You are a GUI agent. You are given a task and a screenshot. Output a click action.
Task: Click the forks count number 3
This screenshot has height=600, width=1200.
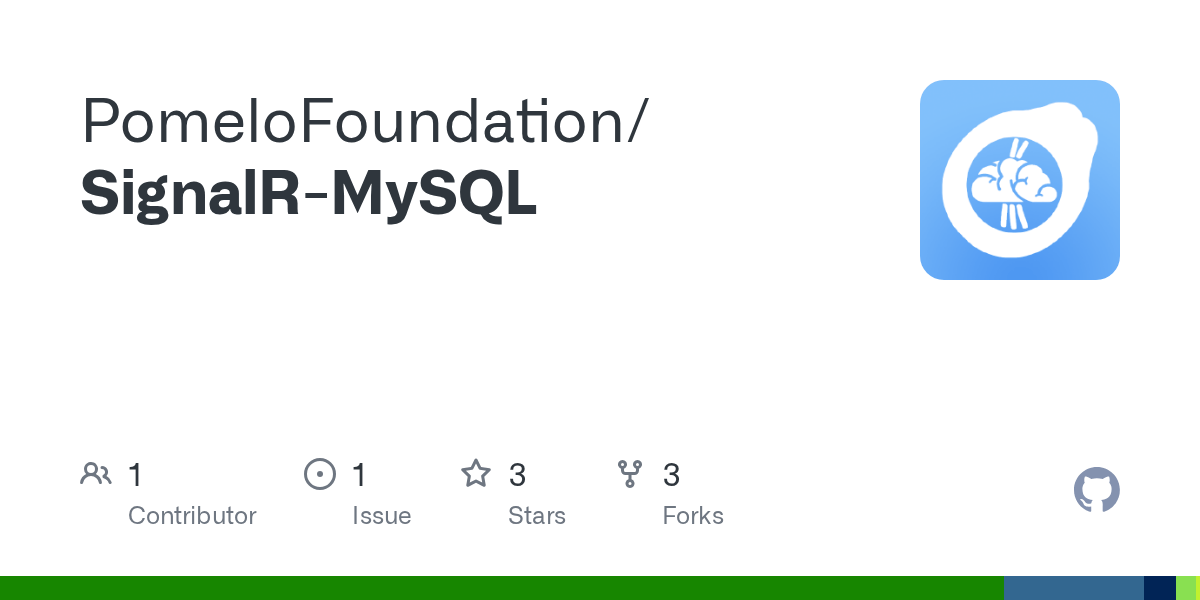(x=672, y=475)
